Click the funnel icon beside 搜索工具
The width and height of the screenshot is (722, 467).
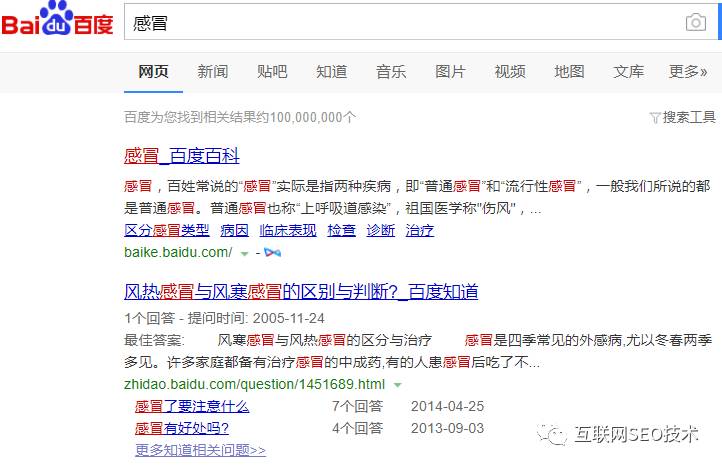[x=655, y=118]
